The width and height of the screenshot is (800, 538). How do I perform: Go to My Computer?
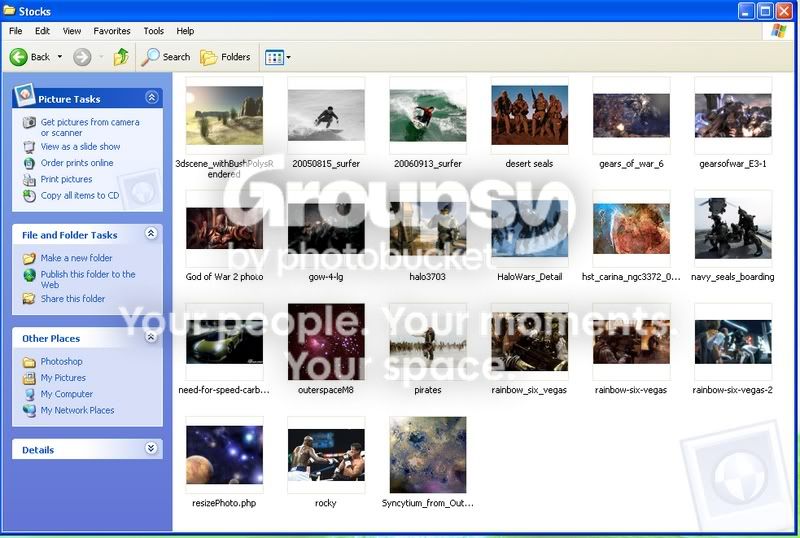[67, 394]
